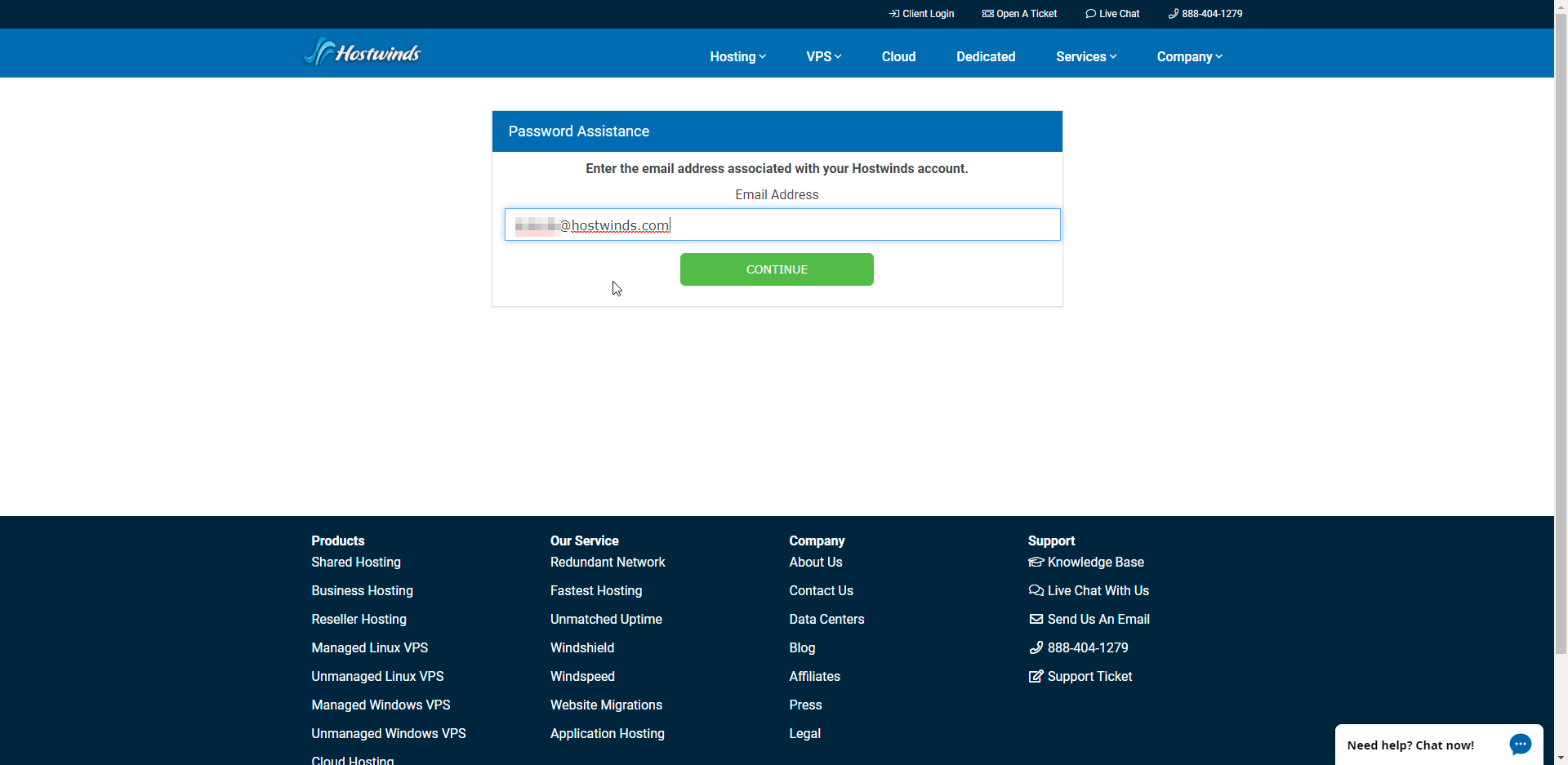
Task: Open the Dedicated menu item
Action: pyautogui.click(x=986, y=56)
